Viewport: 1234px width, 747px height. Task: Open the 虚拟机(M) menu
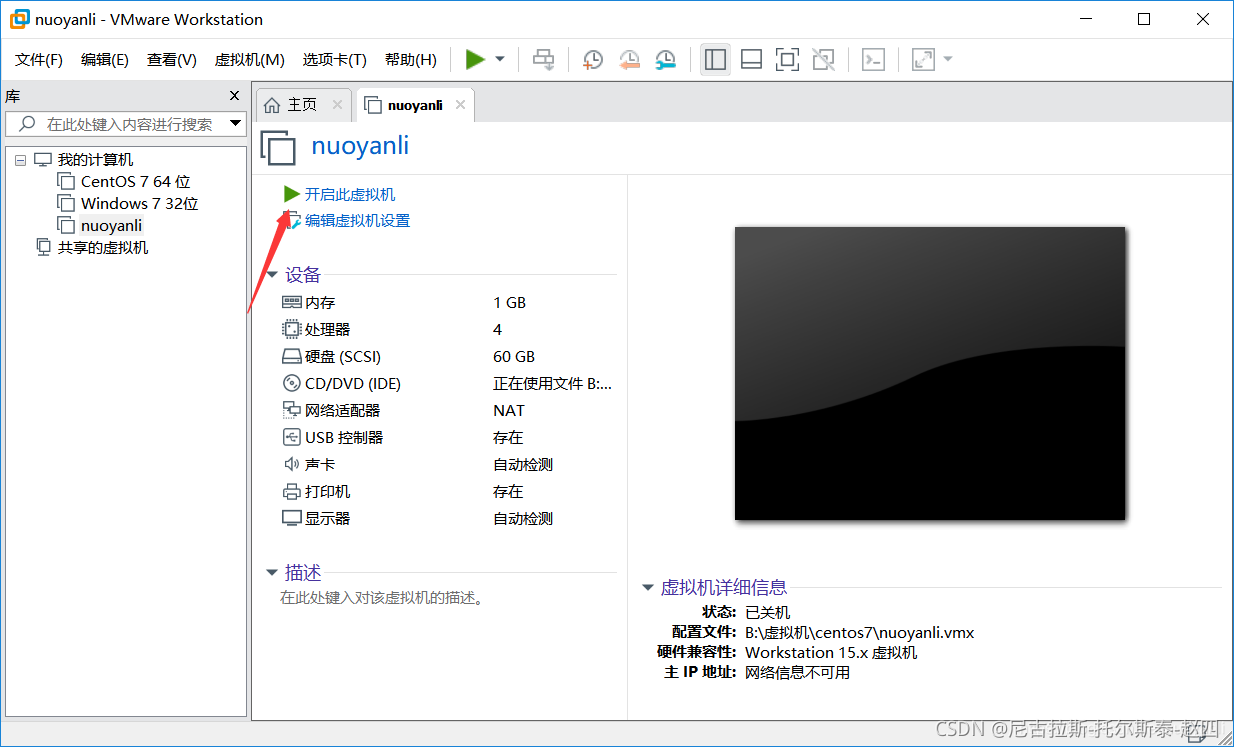pyautogui.click(x=248, y=59)
